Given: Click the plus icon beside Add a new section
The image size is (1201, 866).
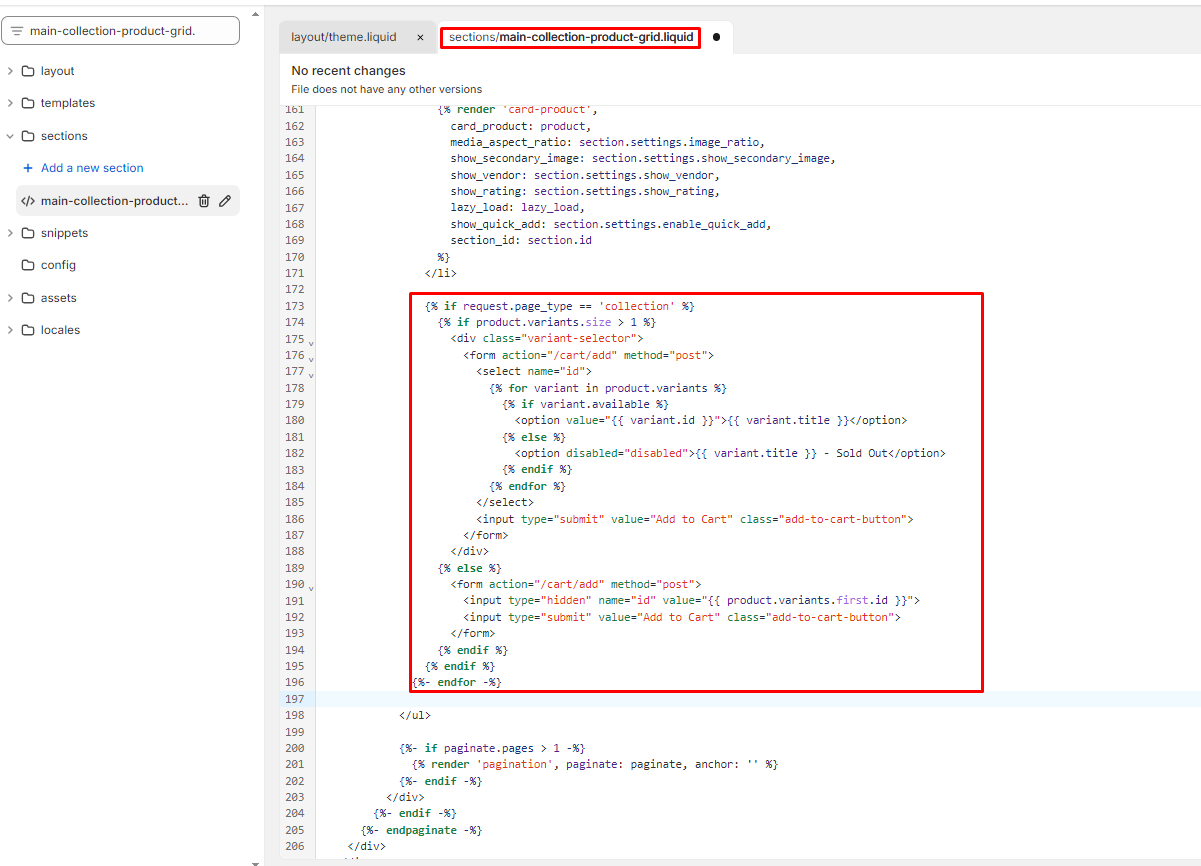Looking at the screenshot, I should [x=28, y=168].
